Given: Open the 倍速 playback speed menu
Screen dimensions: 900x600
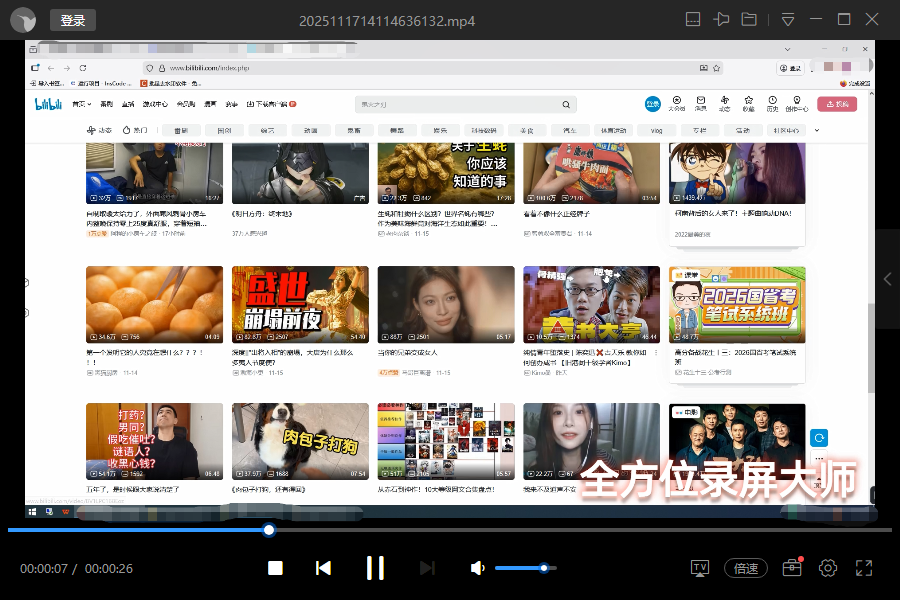Looking at the screenshot, I should pyautogui.click(x=746, y=568).
